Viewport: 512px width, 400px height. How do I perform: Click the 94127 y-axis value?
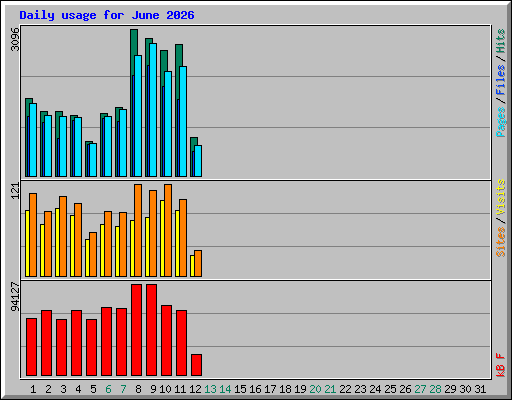click(15, 297)
